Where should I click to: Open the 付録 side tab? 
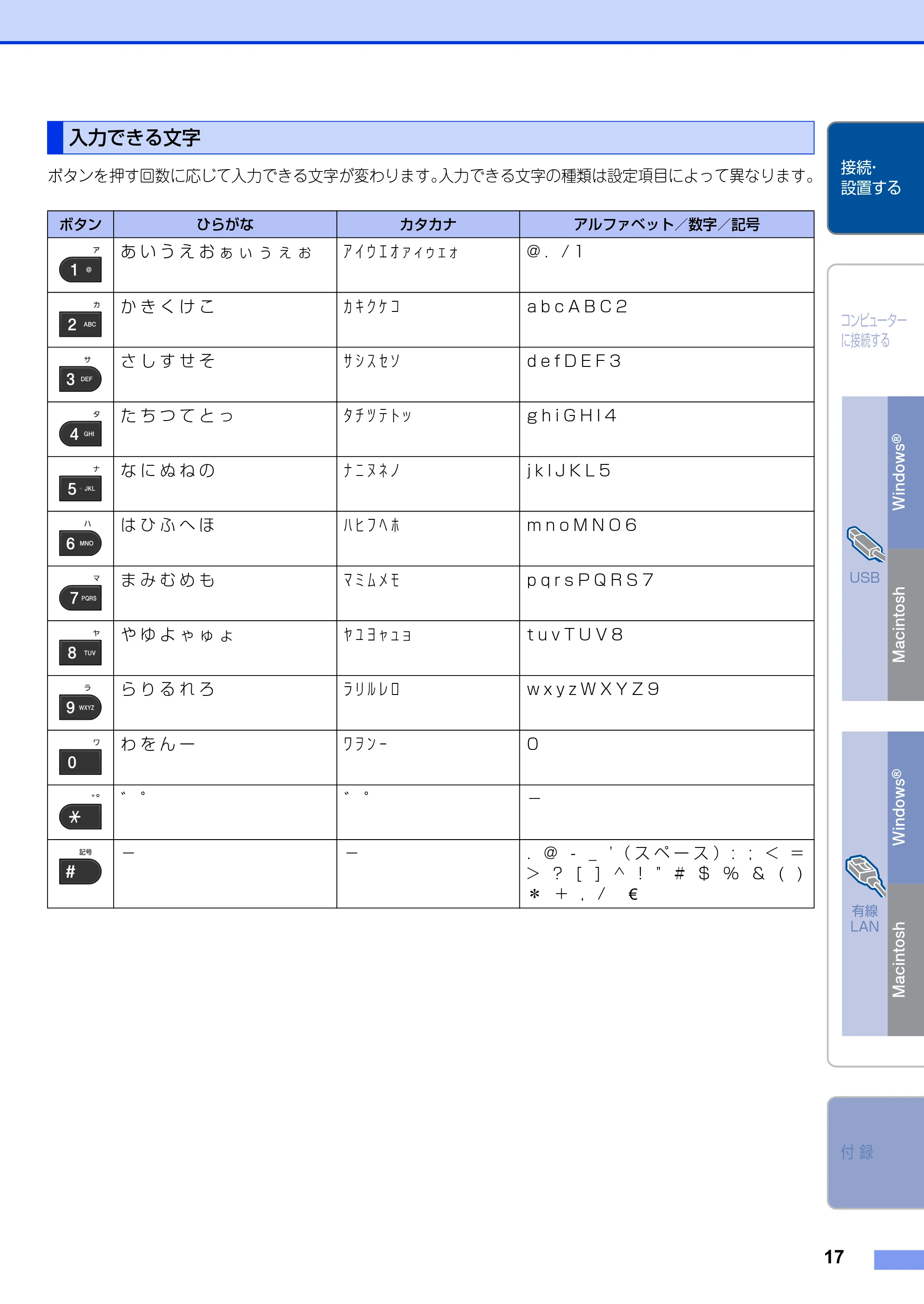coord(875,1152)
